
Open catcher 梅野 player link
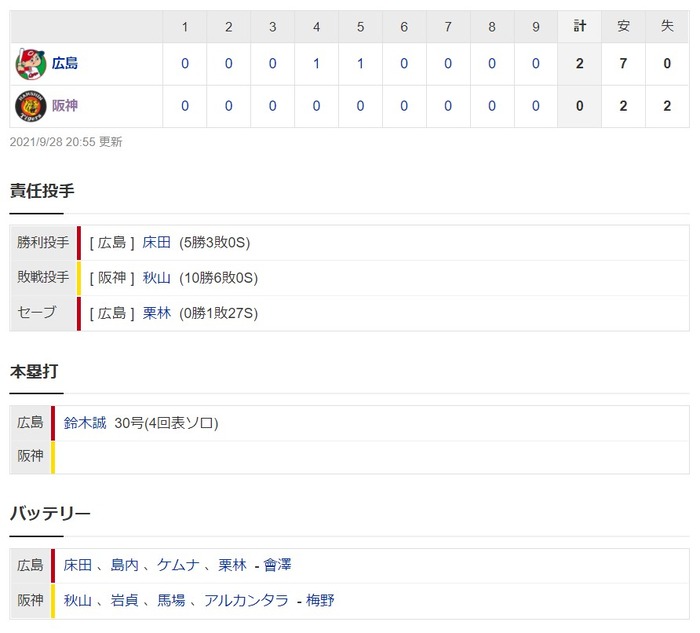pos(320,600)
